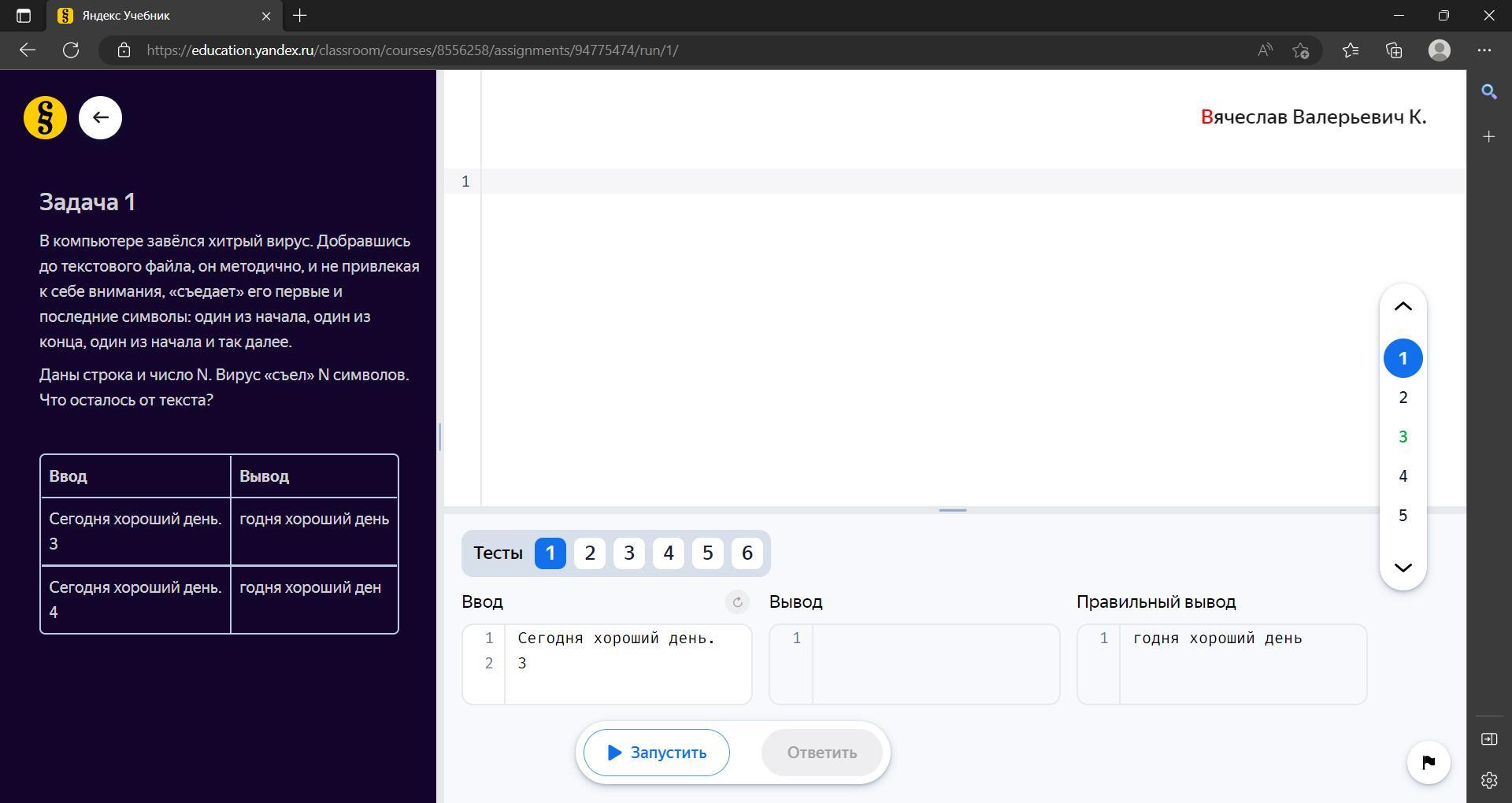
Task: Jump to task 2 in the task navigator
Action: (1403, 398)
